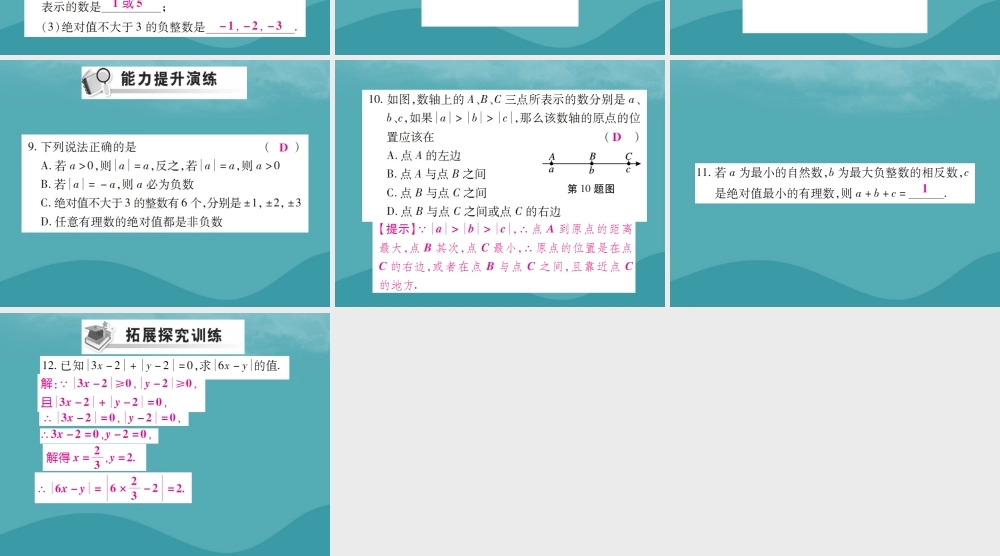This screenshot has width=1000, height=556.
Task: Click option C. 点 B 与点 C 之间
Action: [x=436, y=193]
